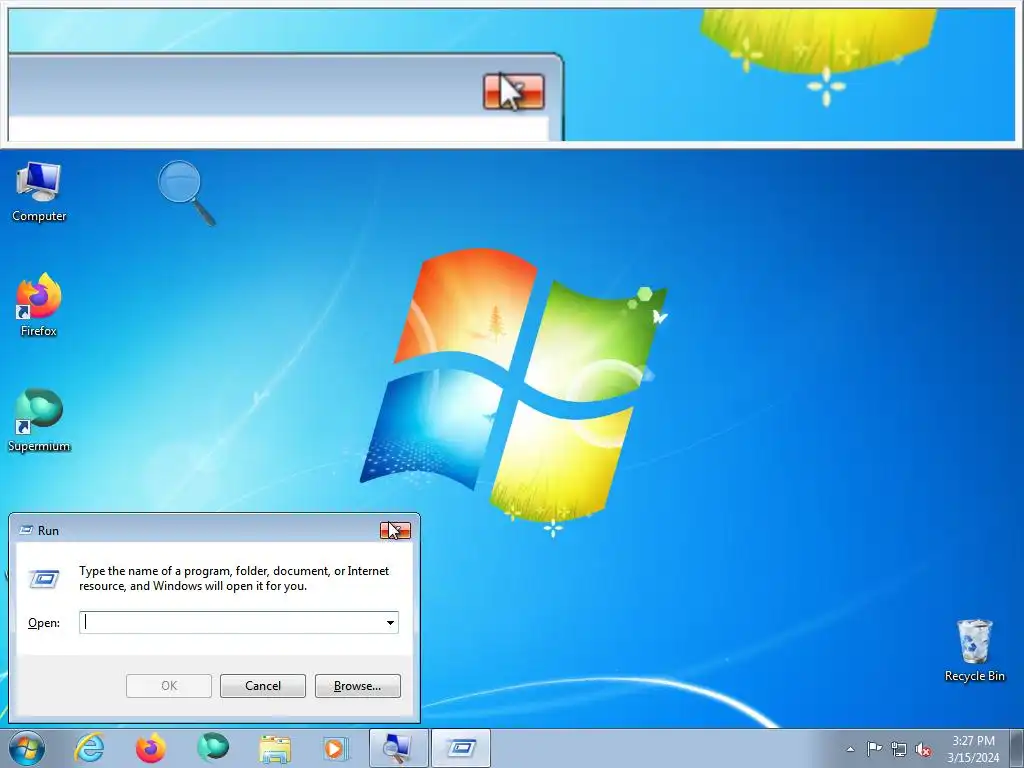Screen dimensions: 1024x768
Task: Launch Firefox from the taskbar
Action: [x=151, y=748]
